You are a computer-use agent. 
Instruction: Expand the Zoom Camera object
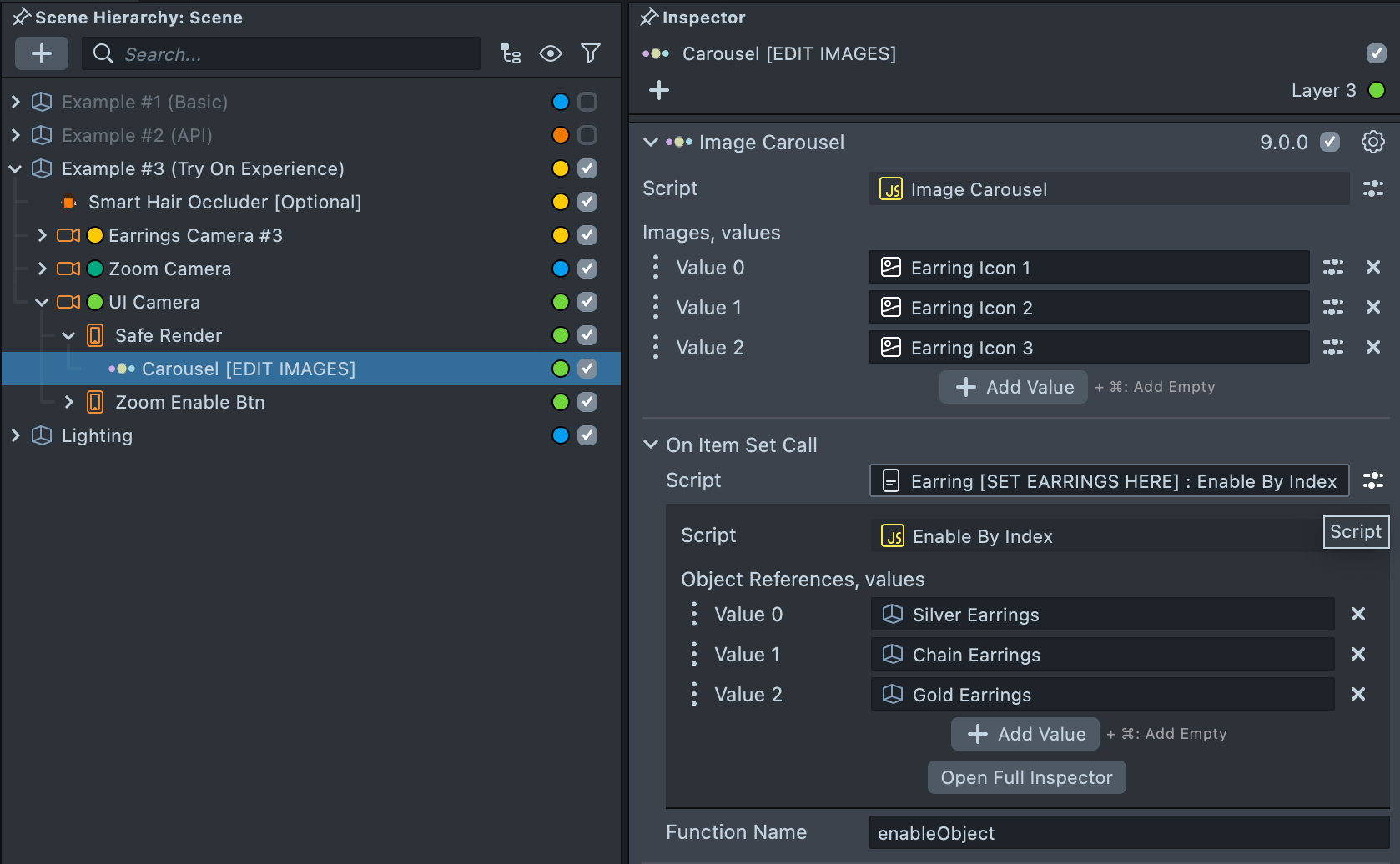click(43, 269)
